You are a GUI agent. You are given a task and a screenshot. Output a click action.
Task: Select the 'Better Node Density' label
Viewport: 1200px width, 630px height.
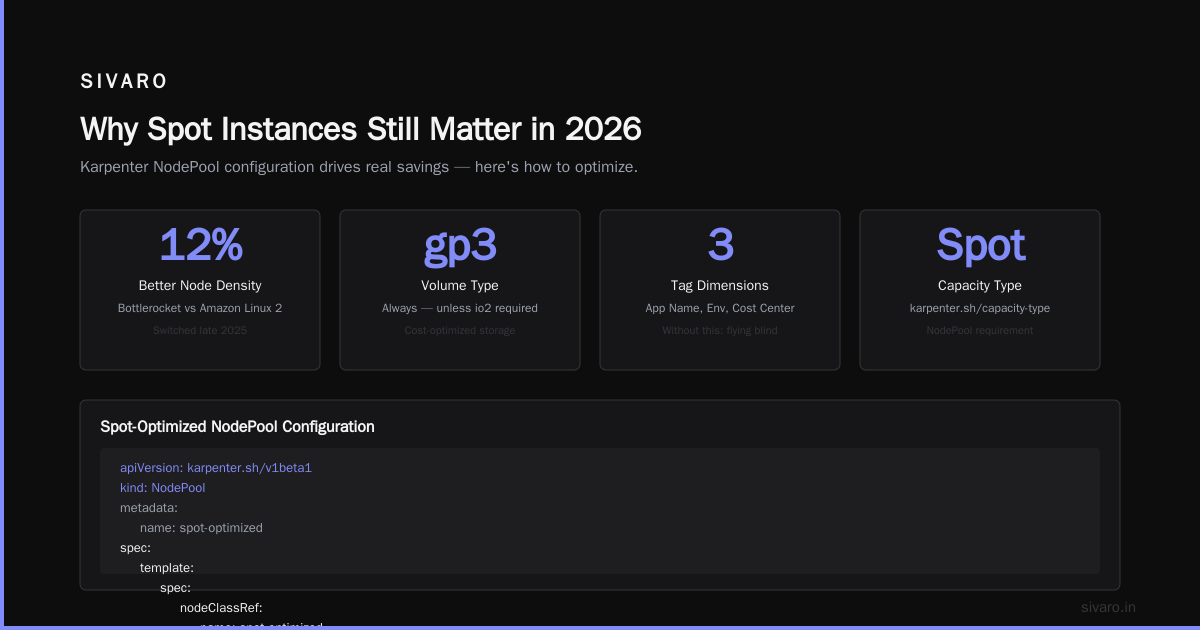tap(200, 286)
